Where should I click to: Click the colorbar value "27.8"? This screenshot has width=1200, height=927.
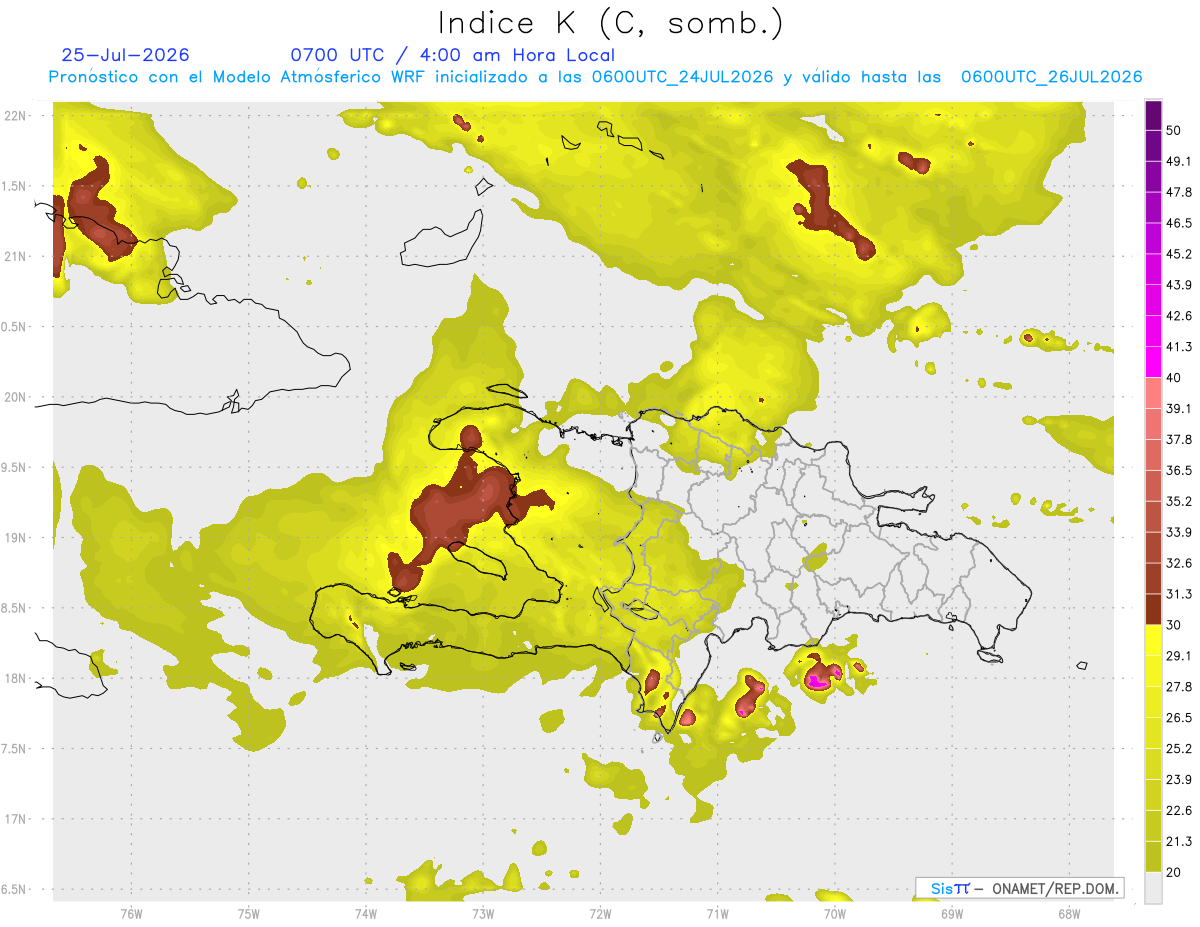(1179, 687)
